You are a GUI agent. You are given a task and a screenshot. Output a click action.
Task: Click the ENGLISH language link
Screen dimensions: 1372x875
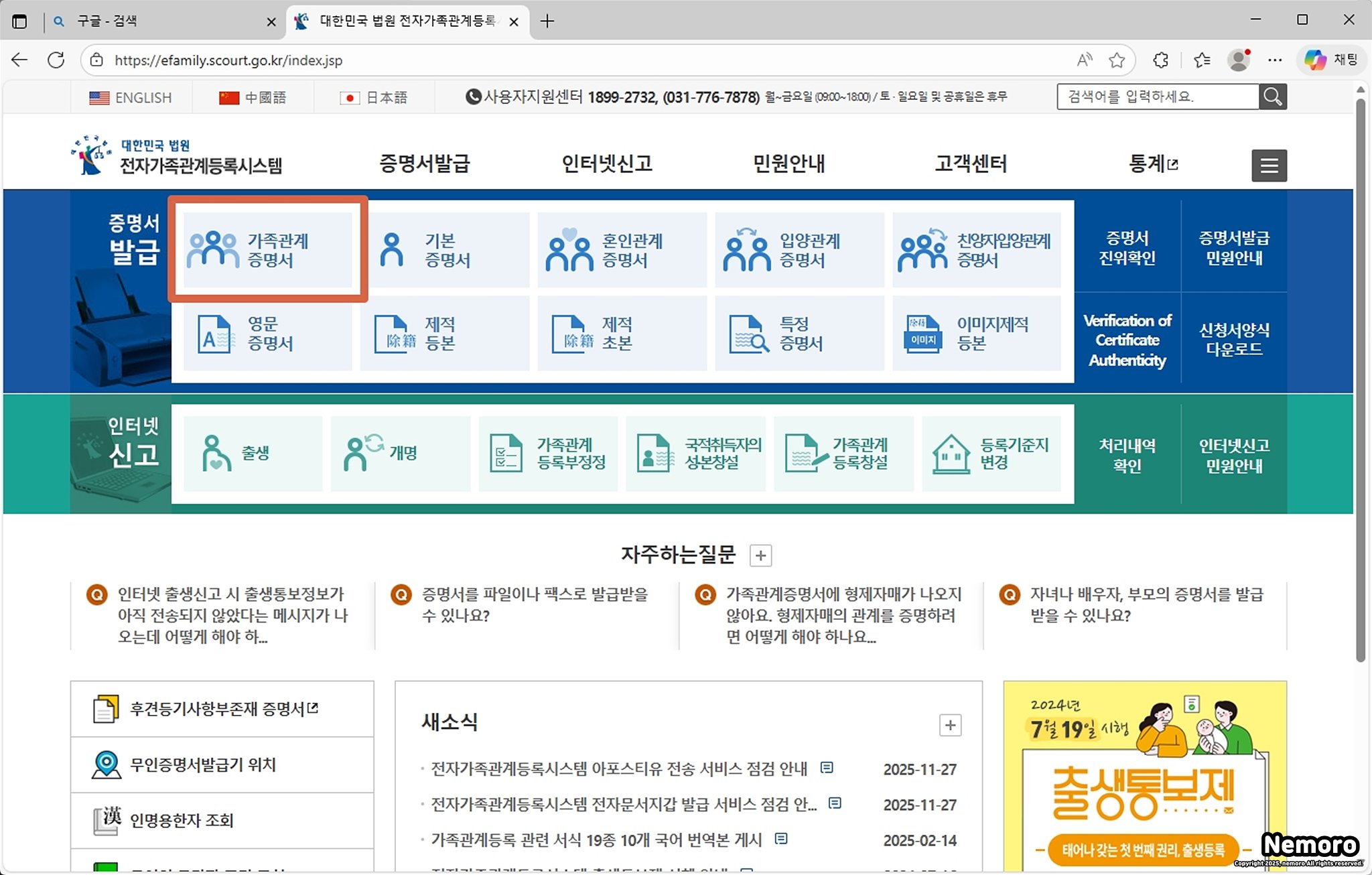coord(131,98)
